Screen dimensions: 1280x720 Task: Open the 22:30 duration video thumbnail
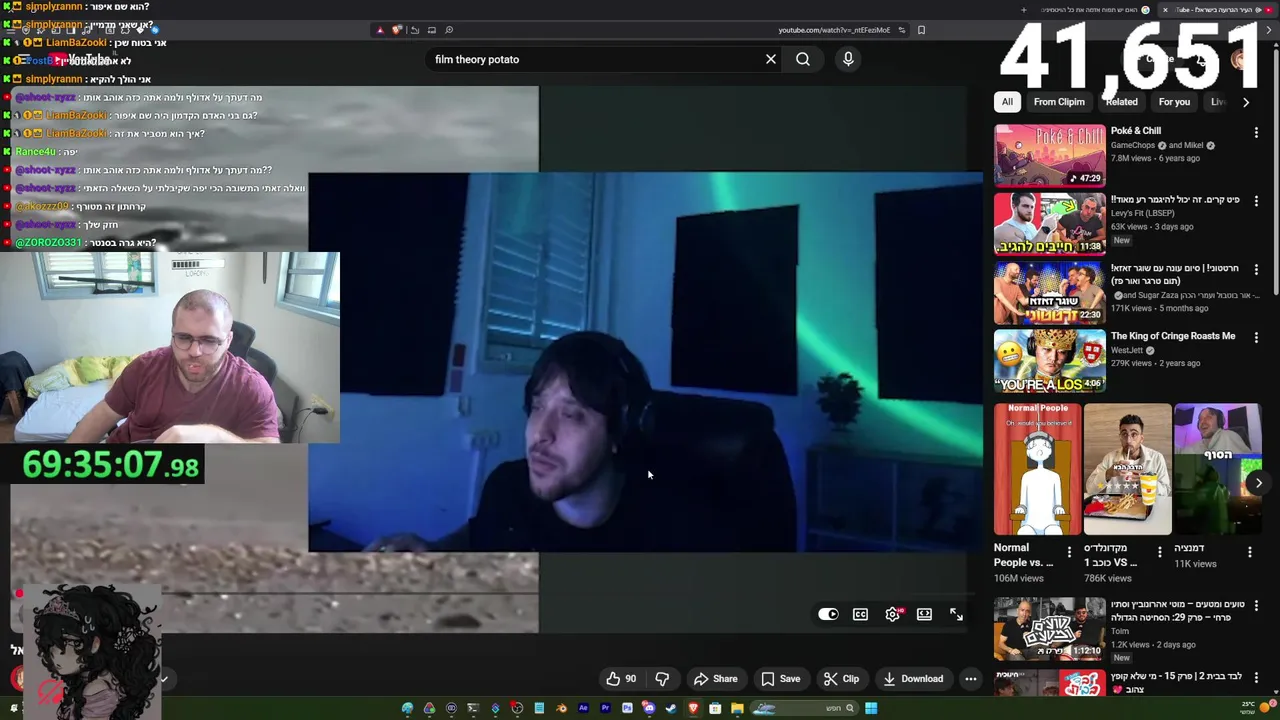pos(1050,292)
